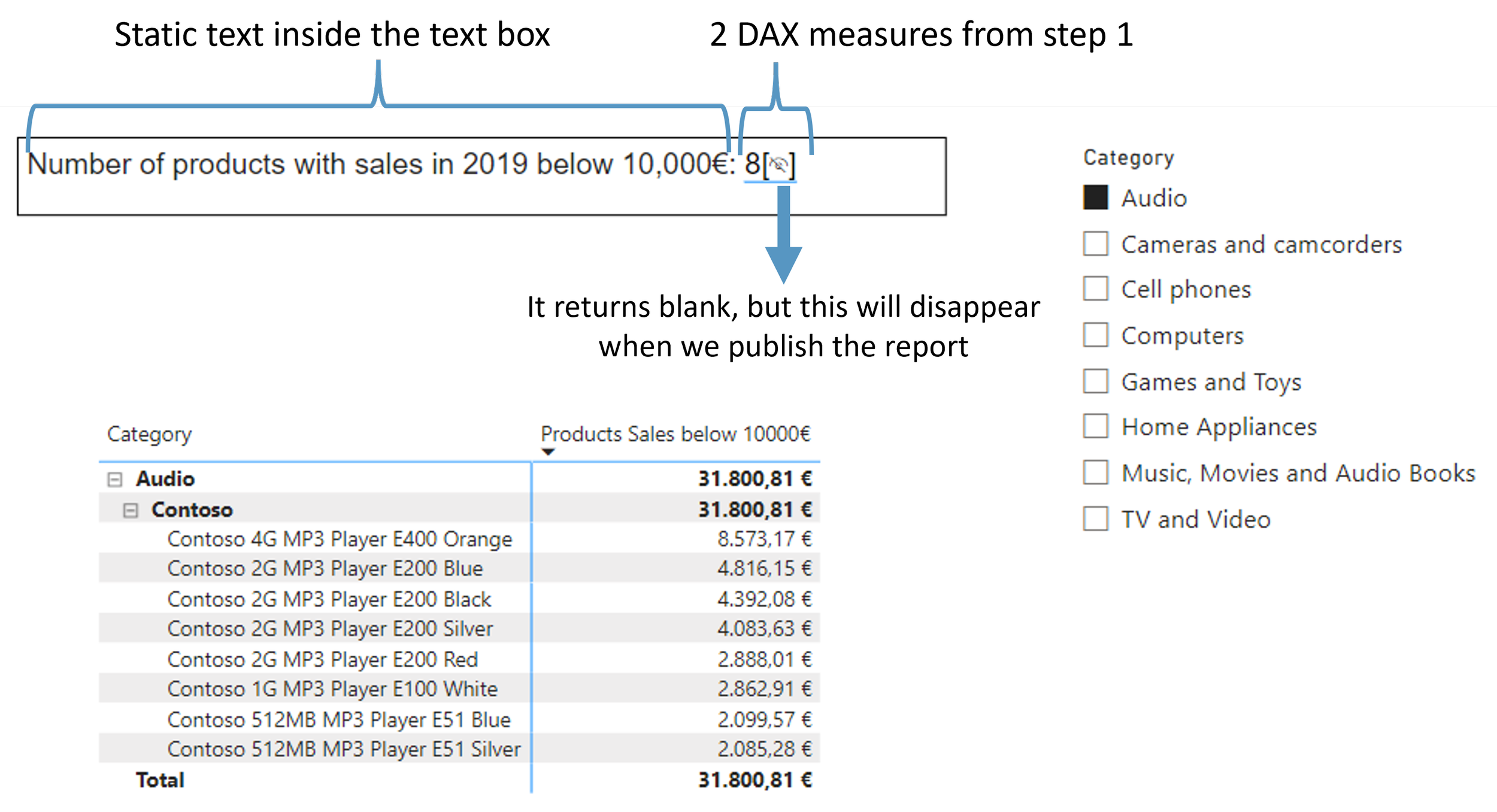Click the Category column header in the matrix
1497x812 pixels.
[149, 434]
